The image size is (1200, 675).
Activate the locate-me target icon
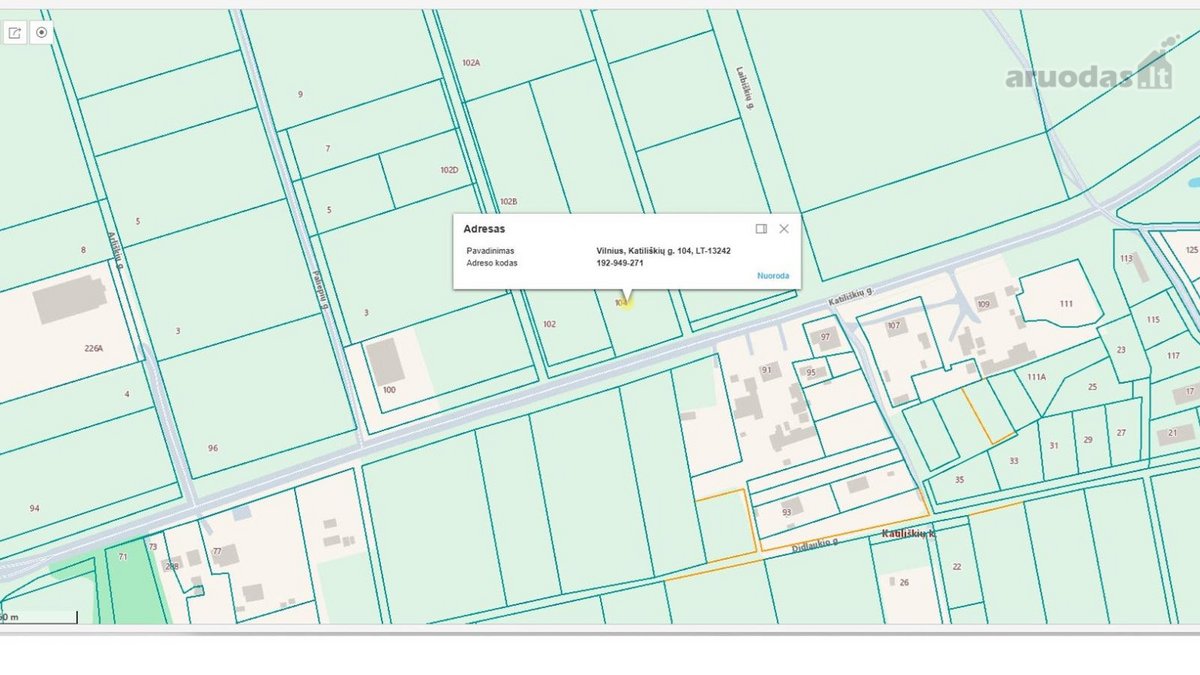tap(42, 33)
